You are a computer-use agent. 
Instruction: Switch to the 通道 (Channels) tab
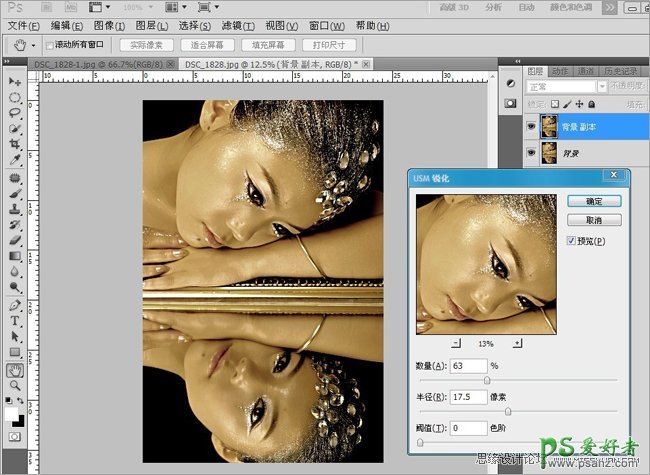coord(586,71)
